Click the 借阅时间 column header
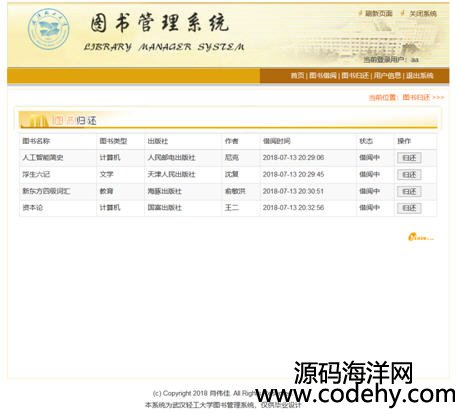The height and width of the screenshot is (414, 460). 277,141
